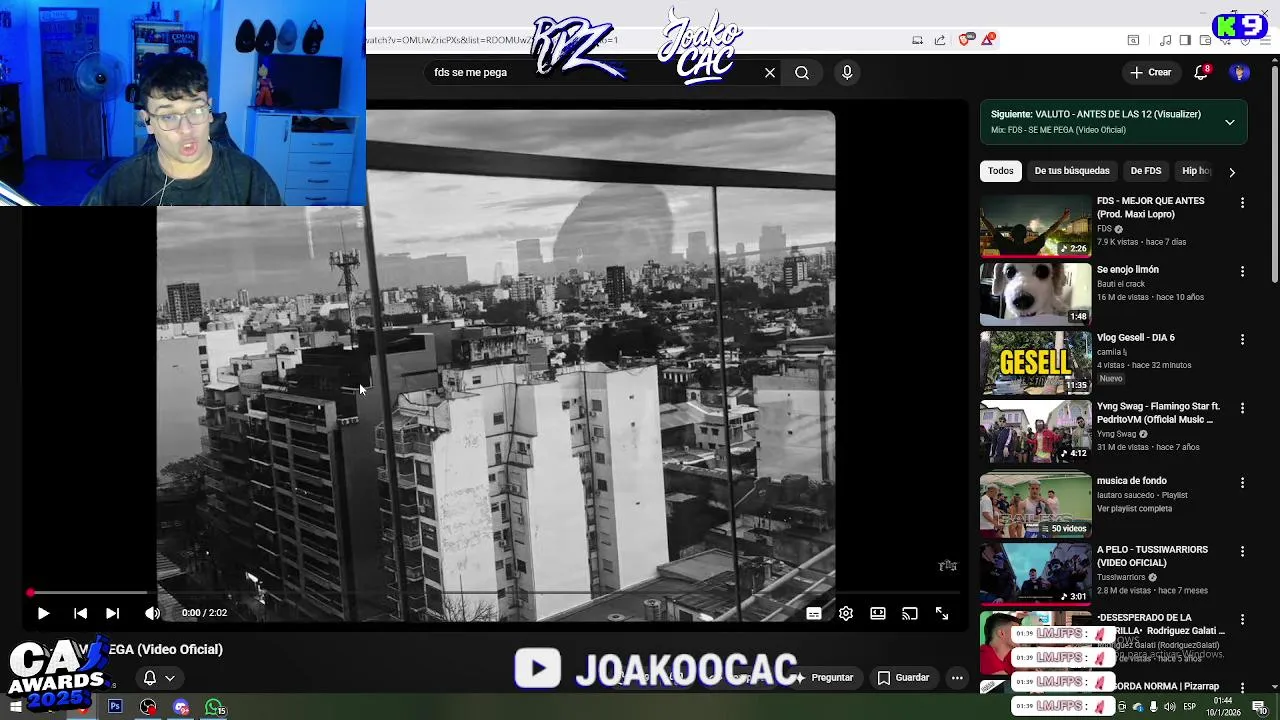The image size is (1280, 720).
Task: Show more filter chips with right arrow
Action: 1232,172
